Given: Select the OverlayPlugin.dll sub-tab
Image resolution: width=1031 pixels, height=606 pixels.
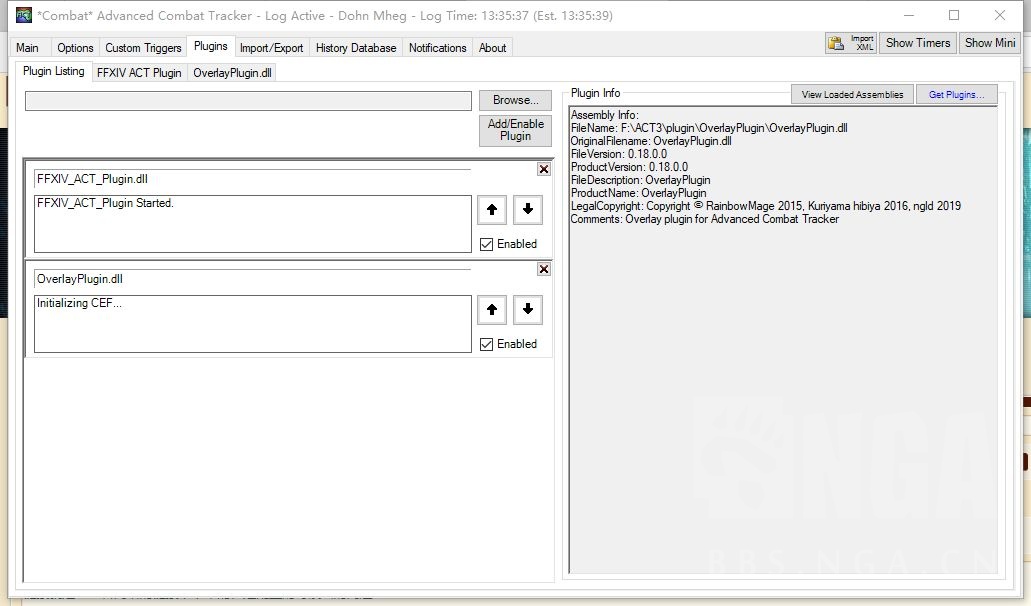Looking at the screenshot, I should point(232,73).
